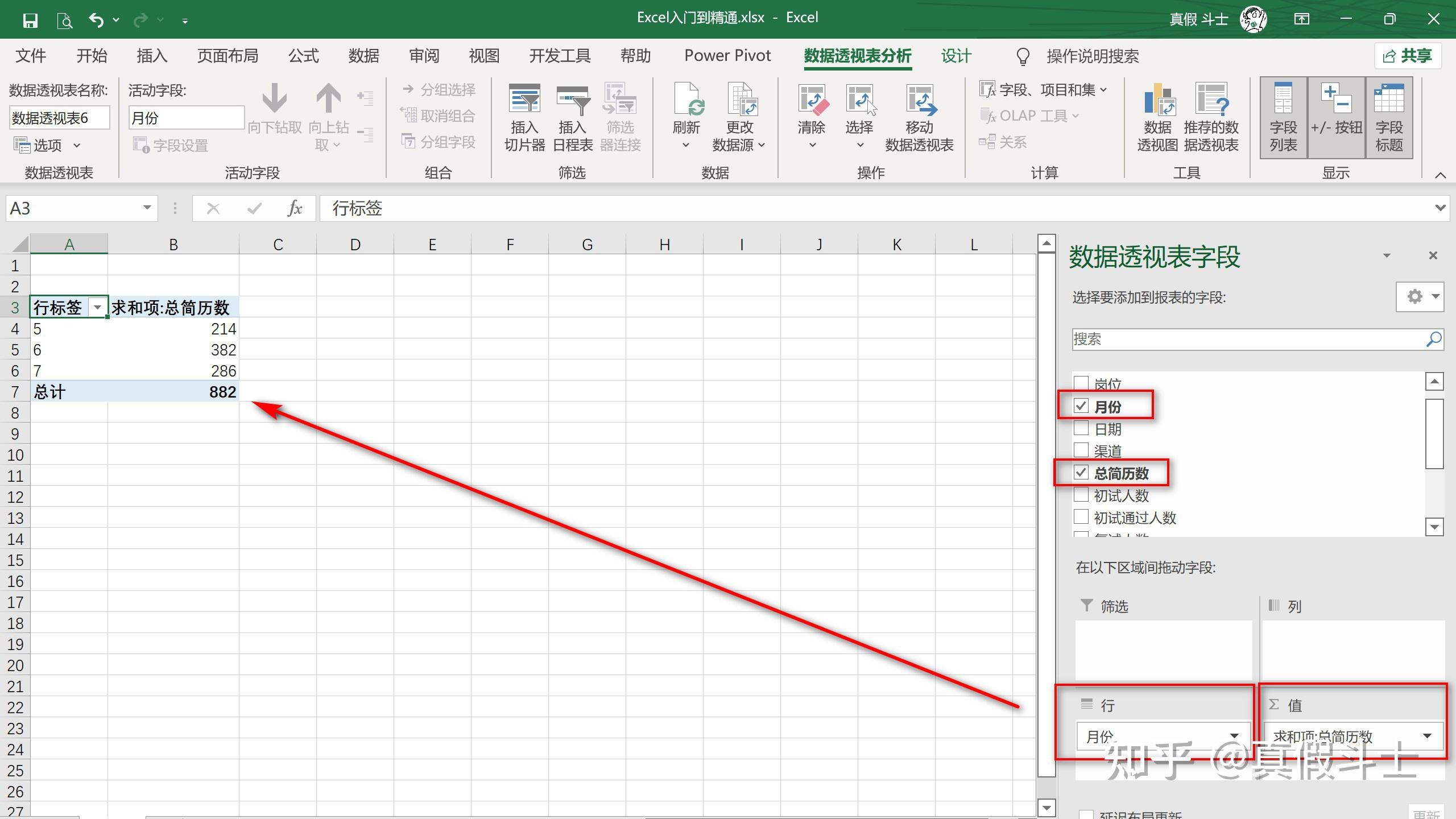Open the 行标签 filter dropdown
The height and width of the screenshot is (819, 1456).
pos(97,308)
